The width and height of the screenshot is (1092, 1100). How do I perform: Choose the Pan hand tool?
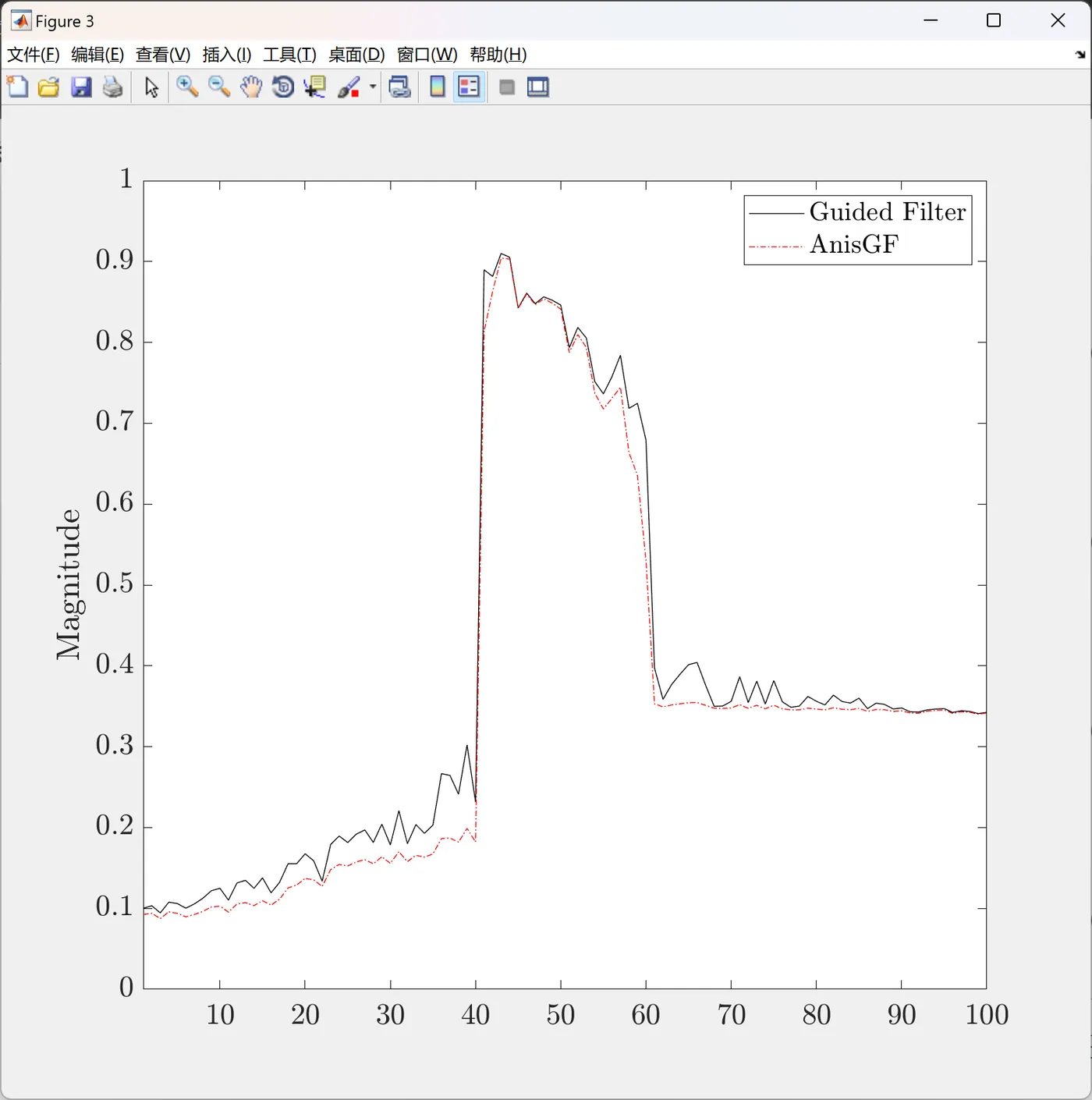click(251, 87)
